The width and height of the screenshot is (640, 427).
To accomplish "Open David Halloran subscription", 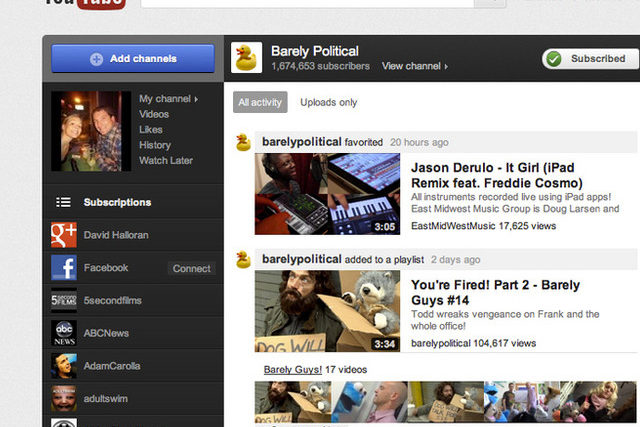I will (116, 235).
